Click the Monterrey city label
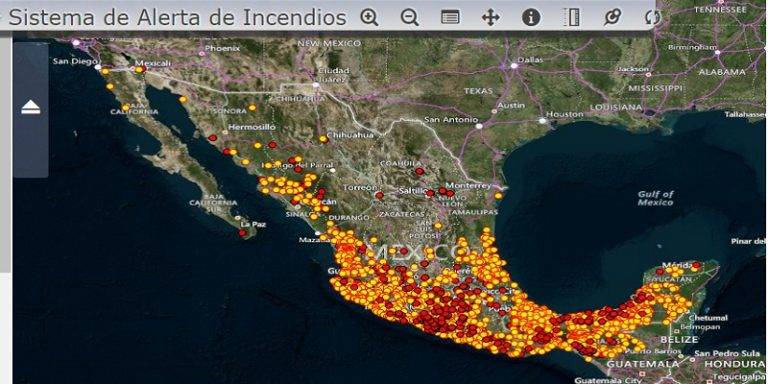 (x=469, y=186)
